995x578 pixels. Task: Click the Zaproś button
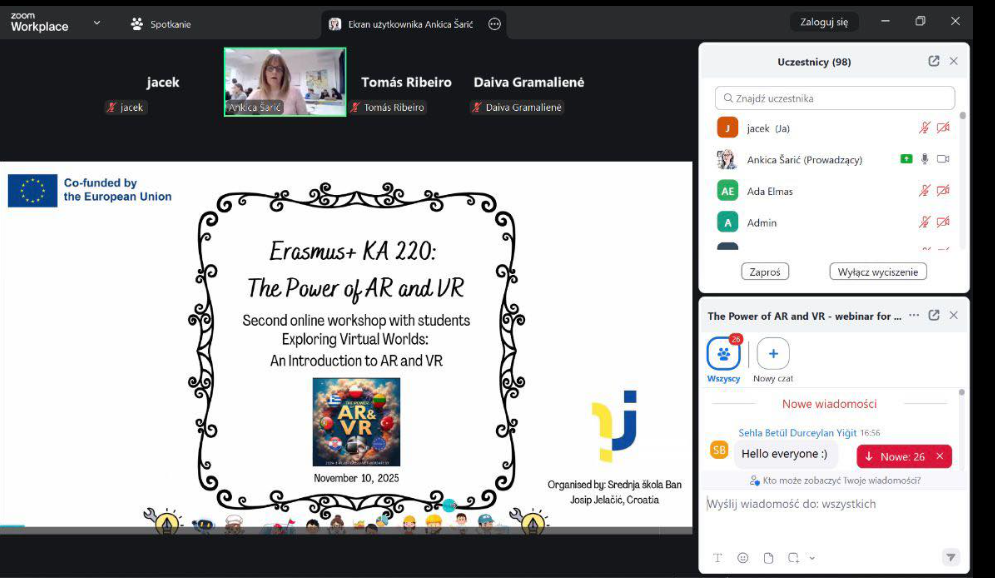click(x=765, y=271)
